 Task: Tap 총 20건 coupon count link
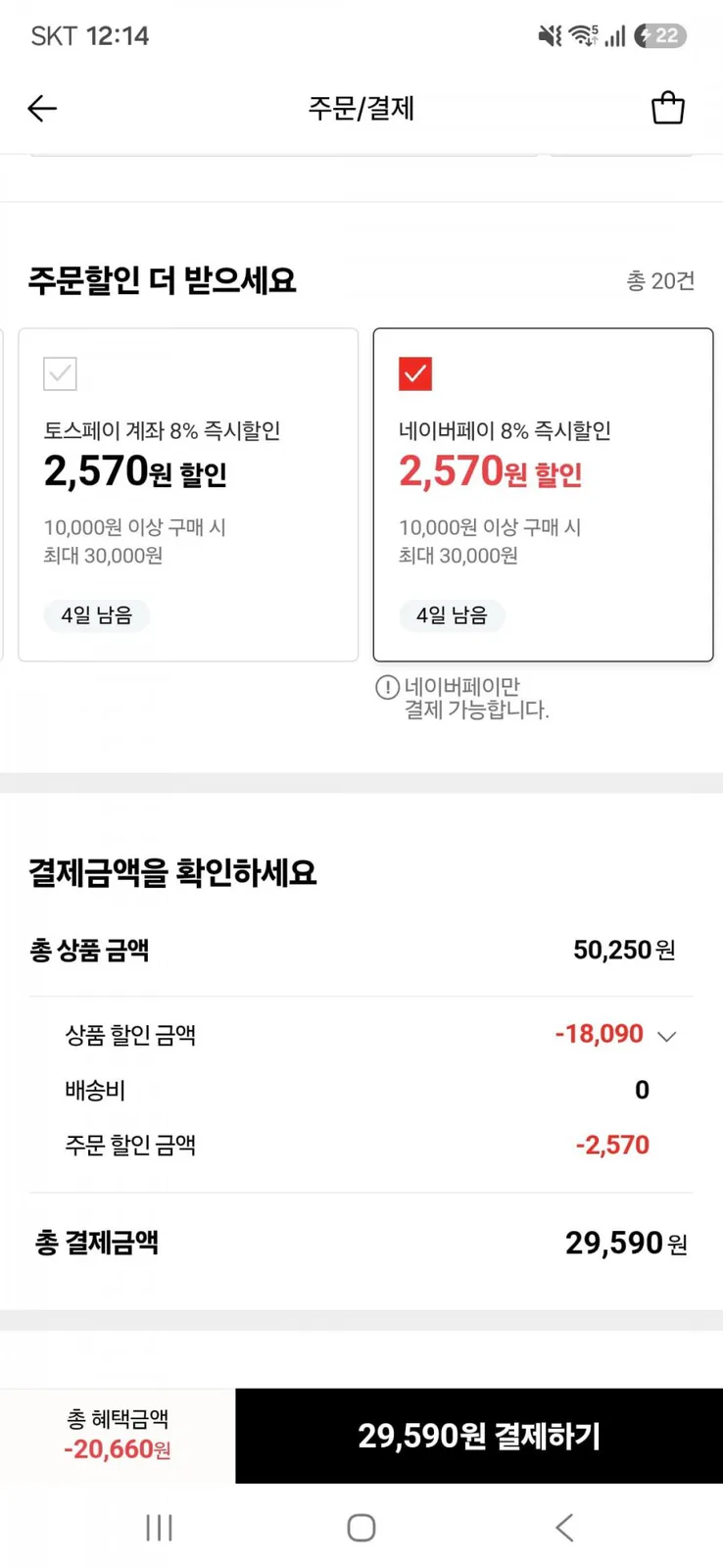tap(660, 281)
